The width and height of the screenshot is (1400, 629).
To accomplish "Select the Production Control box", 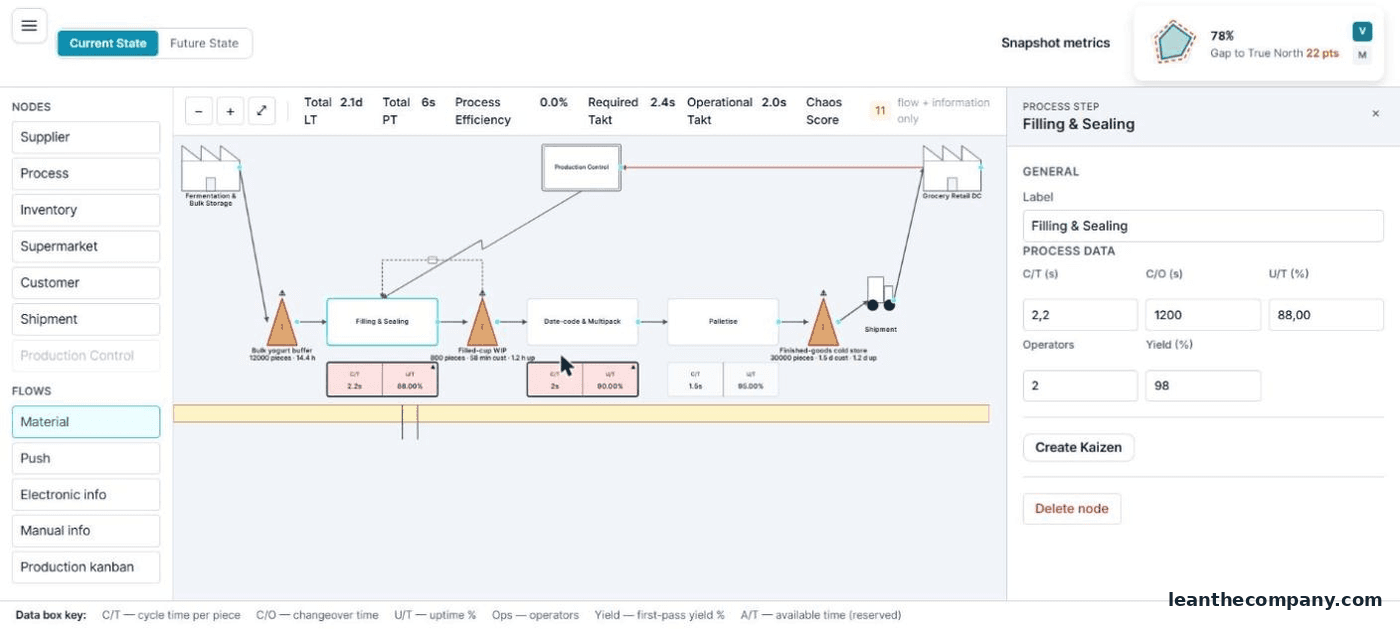I will (x=581, y=167).
